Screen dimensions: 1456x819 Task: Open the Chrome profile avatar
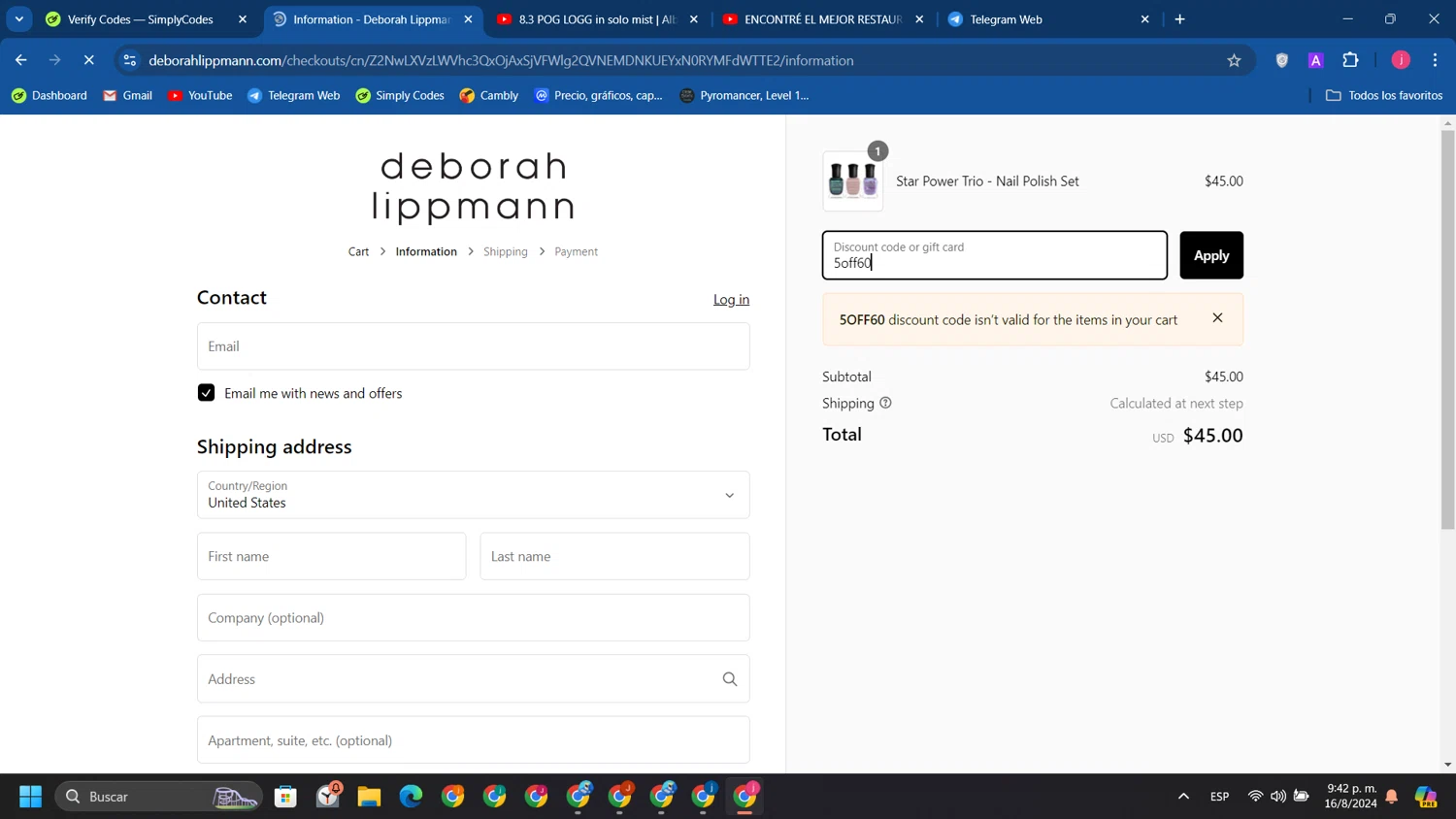pos(1401,60)
